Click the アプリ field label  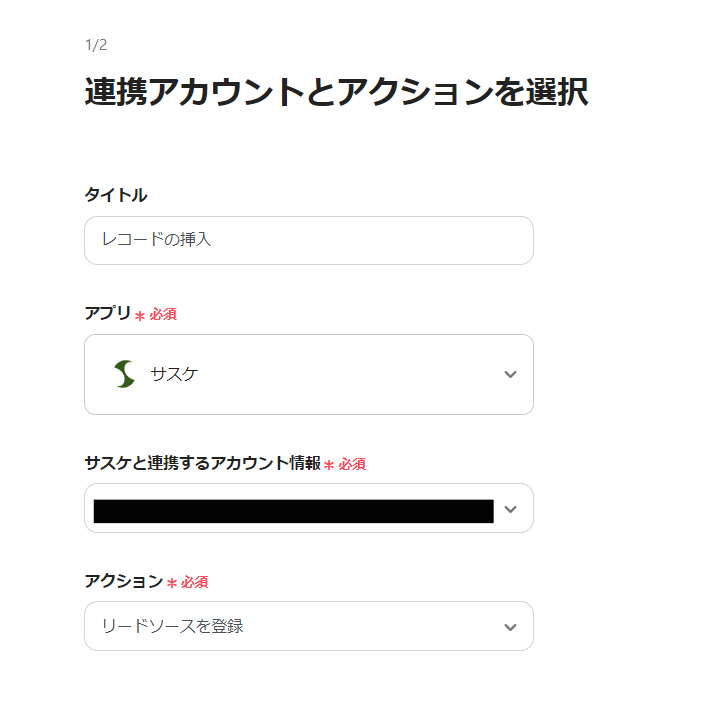pyautogui.click(x=107, y=313)
